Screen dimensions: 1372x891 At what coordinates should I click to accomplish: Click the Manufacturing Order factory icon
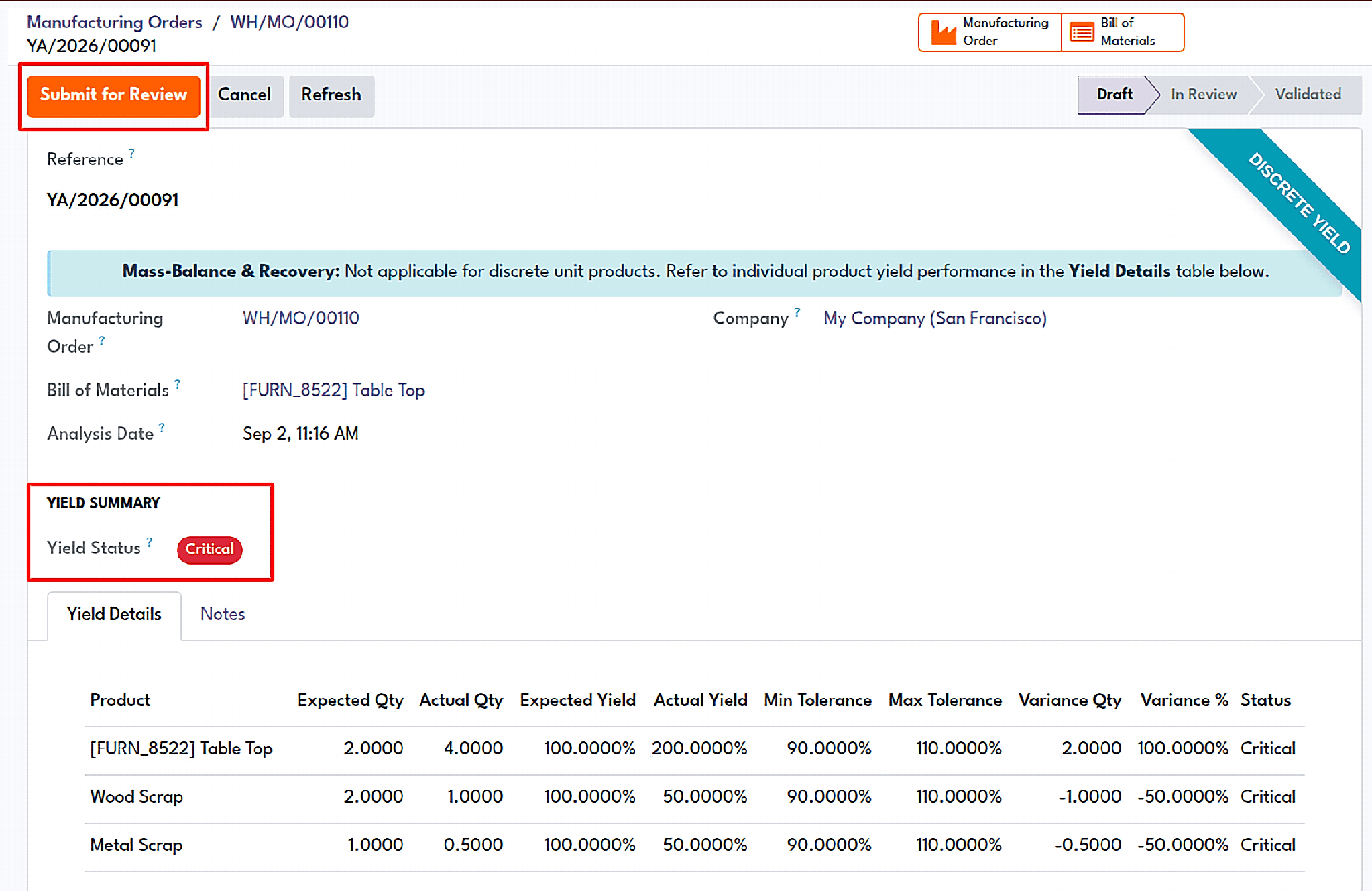pyautogui.click(x=944, y=32)
